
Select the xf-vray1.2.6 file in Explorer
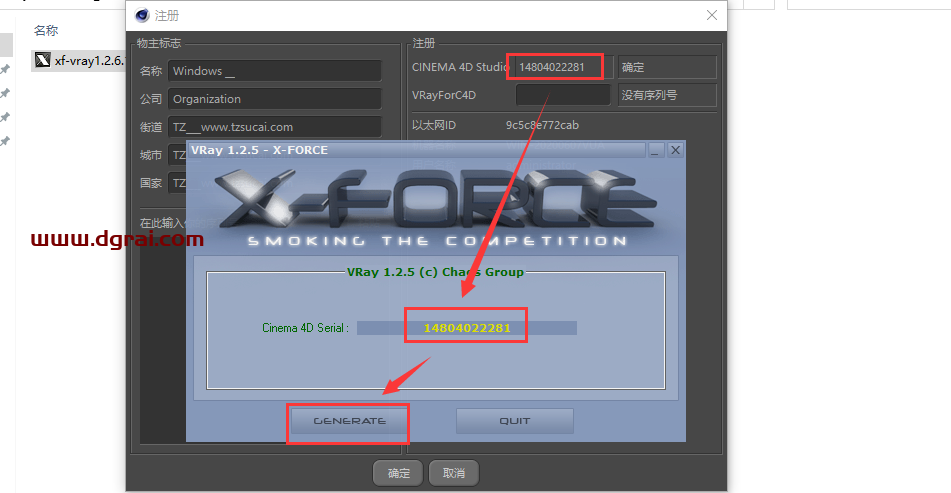click(x=79, y=61)
